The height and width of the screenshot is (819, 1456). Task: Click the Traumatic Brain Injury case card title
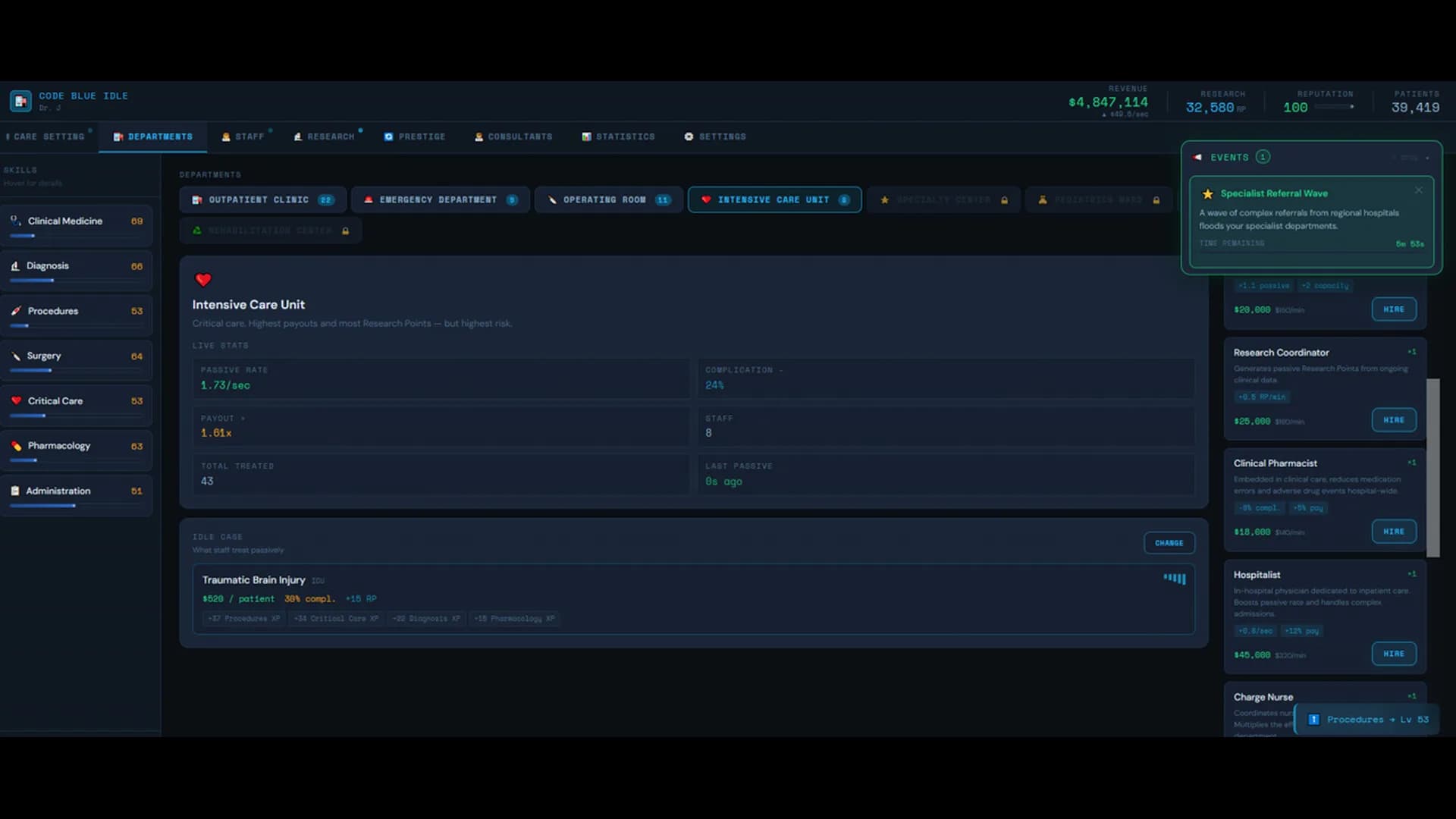[x=254, y=580]
